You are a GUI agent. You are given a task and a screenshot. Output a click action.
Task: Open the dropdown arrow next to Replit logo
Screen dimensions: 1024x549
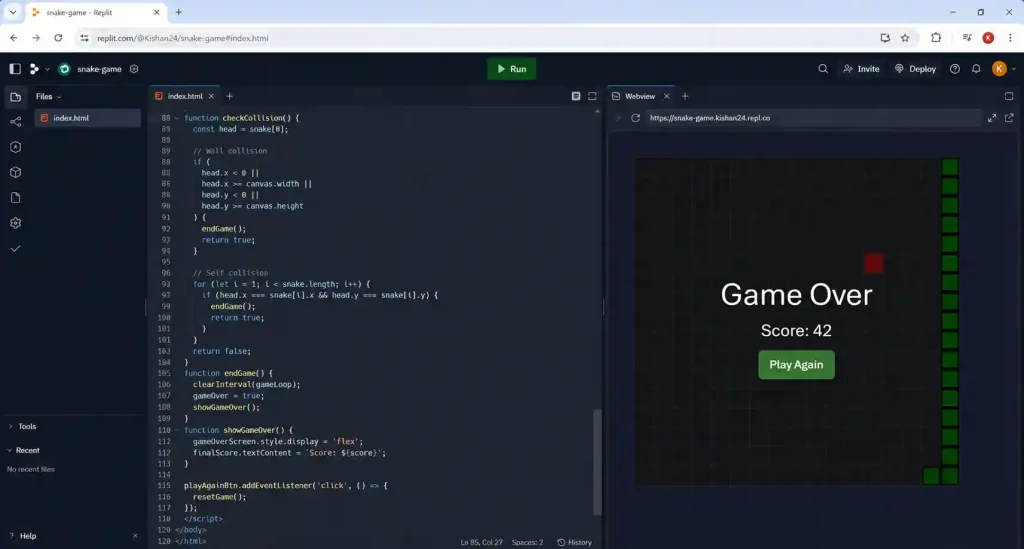[47, 69]
